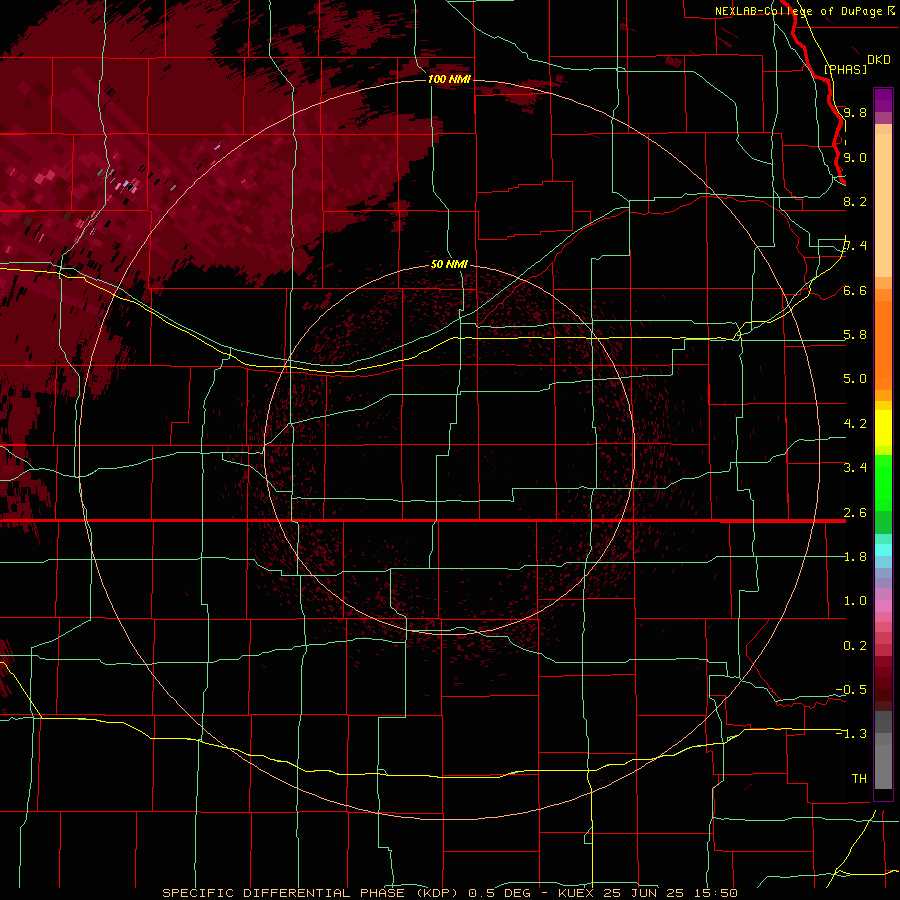Click the 2.6 scale value
Screen dimensions: 900x900
pos(855,513)
